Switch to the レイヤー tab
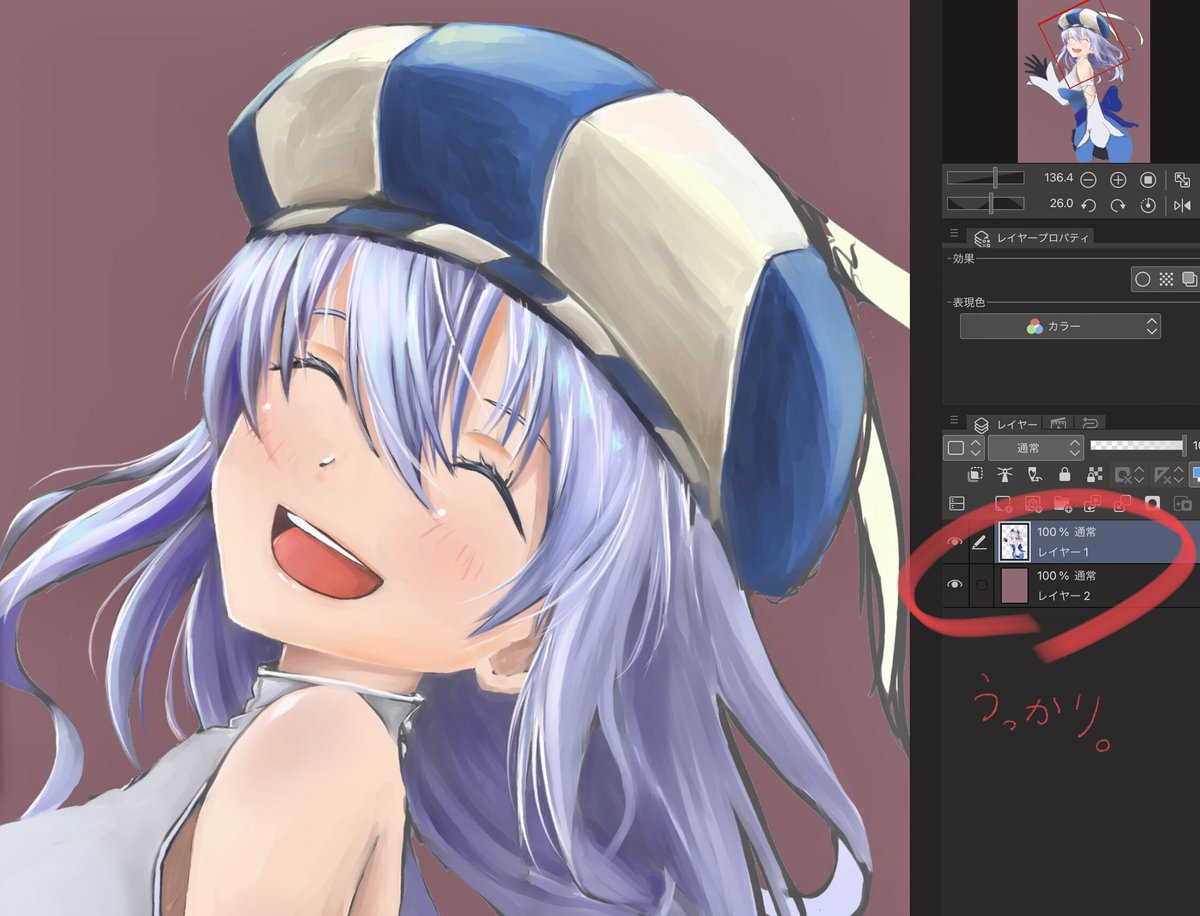 point(1005,424)
